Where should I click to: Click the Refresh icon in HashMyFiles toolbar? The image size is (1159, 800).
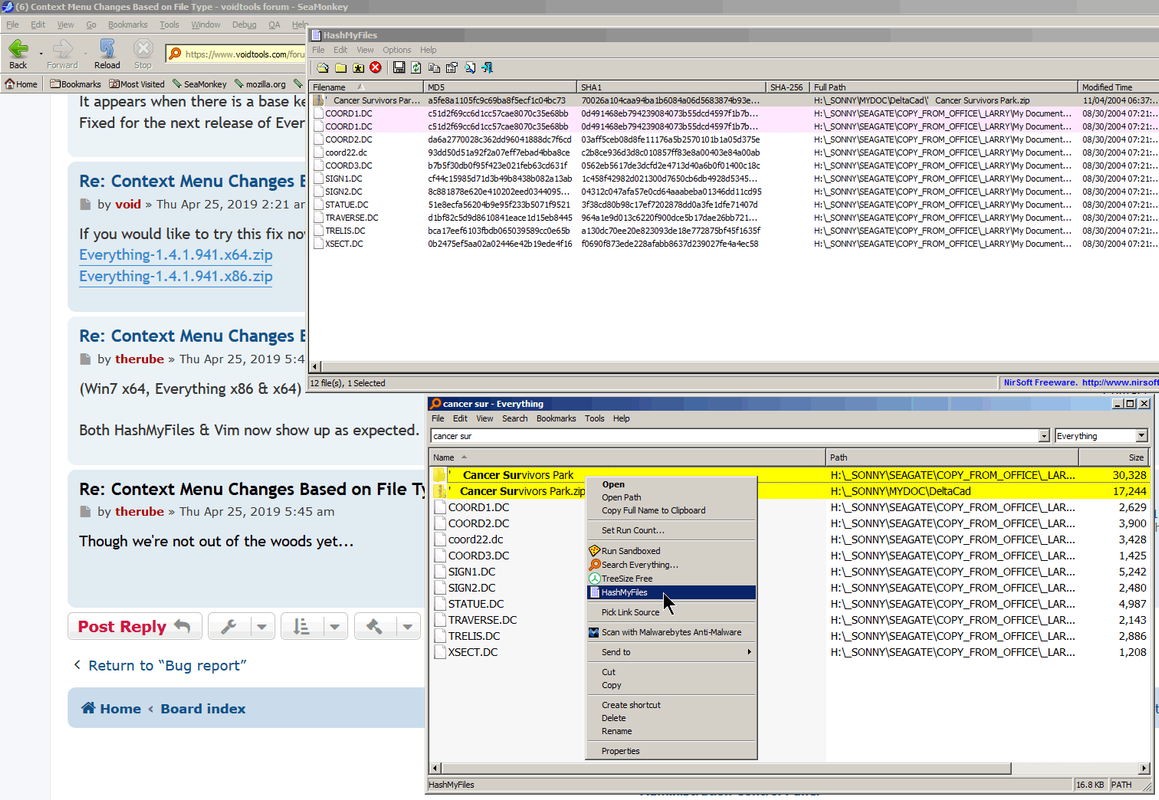tap(416, 68)
